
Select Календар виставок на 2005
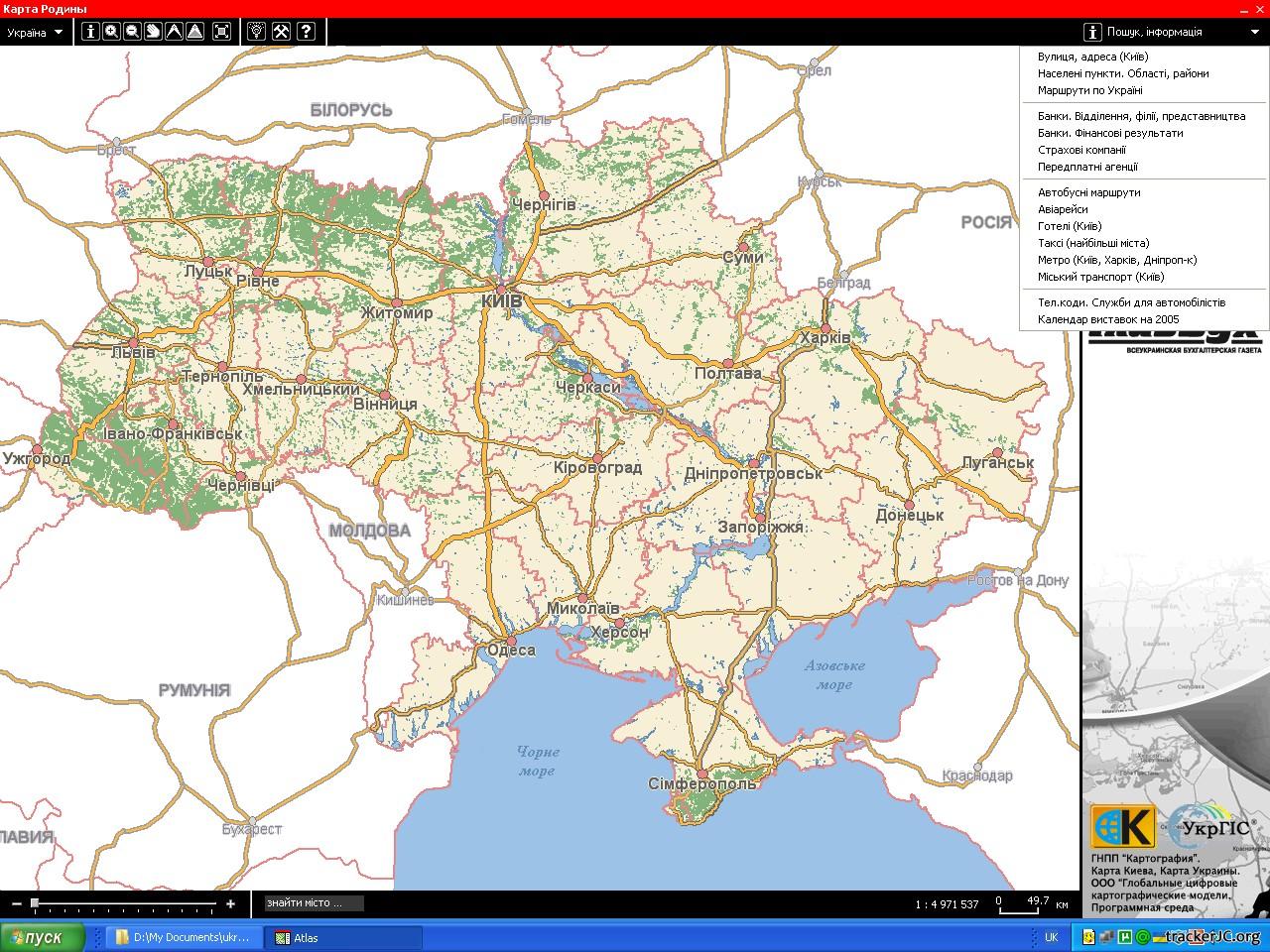1108,319
